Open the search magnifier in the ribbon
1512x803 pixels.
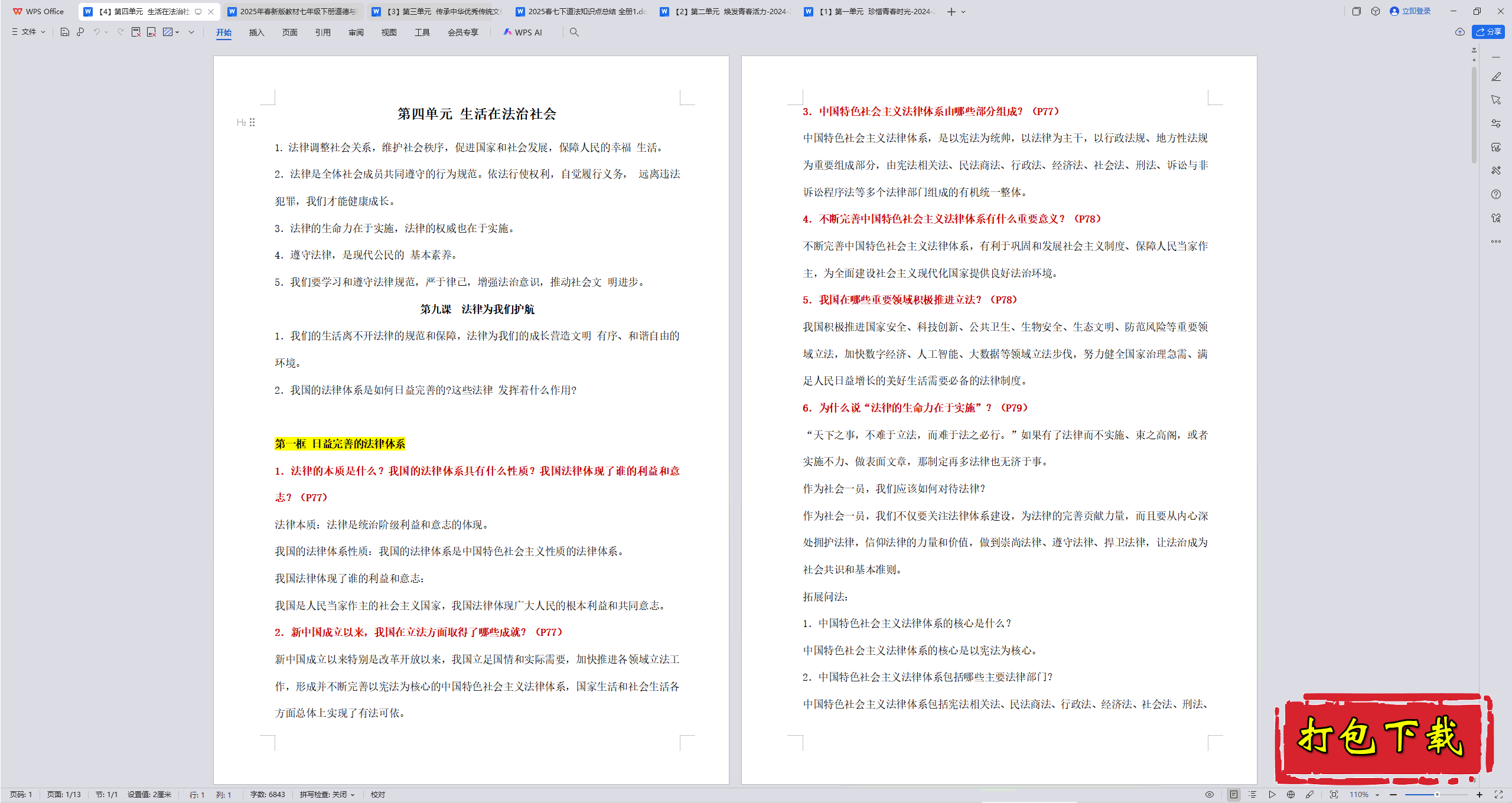click(x=574, y=32)
